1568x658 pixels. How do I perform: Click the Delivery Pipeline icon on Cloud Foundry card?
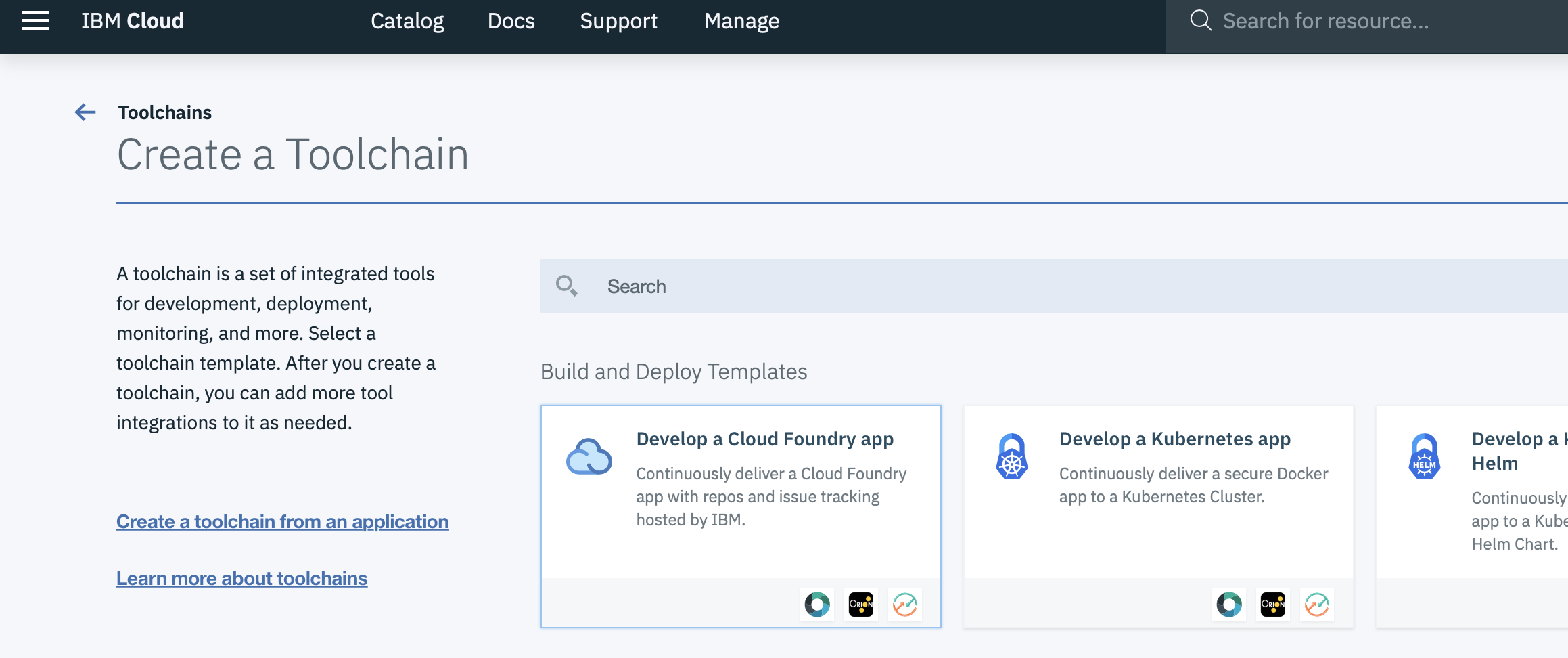click(x=905, y=605)
